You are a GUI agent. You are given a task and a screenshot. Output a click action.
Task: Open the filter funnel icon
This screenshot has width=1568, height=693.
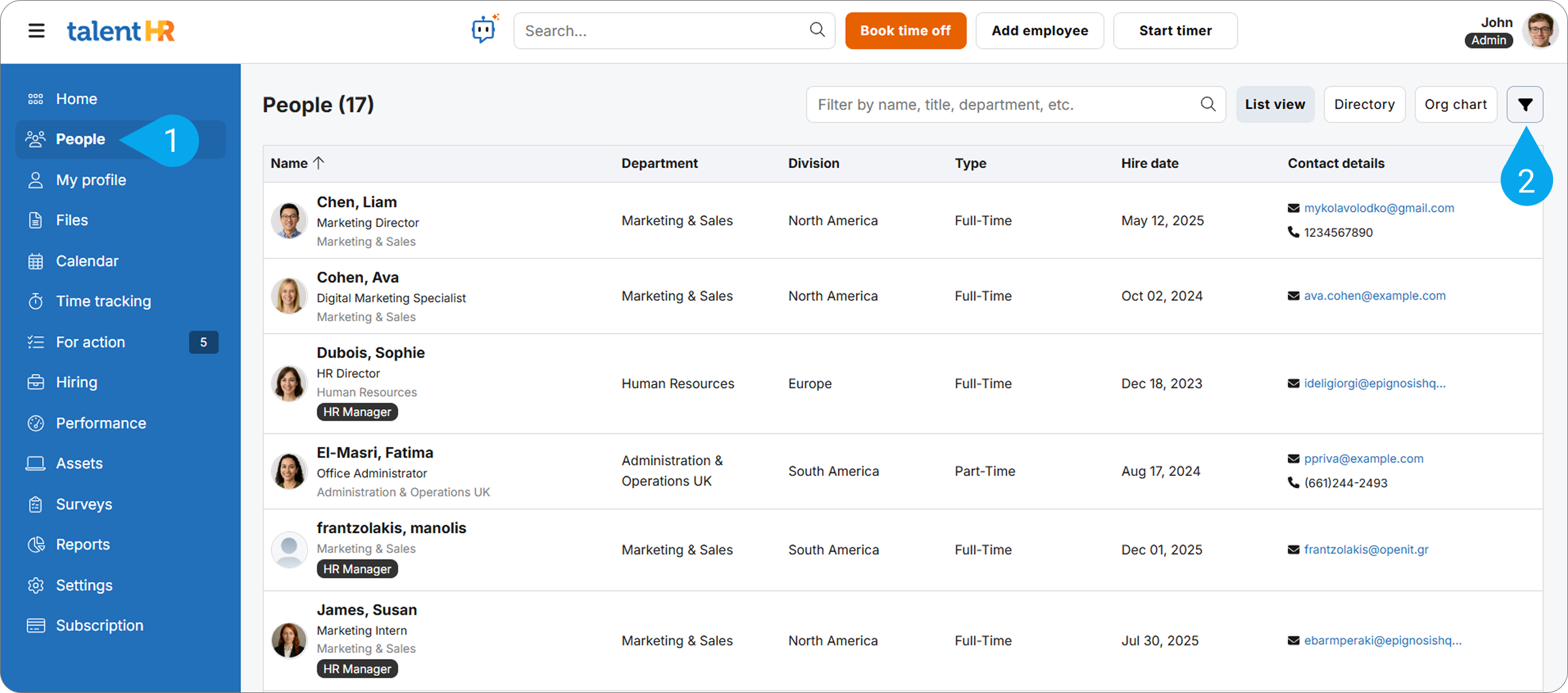coord(1524,104)
